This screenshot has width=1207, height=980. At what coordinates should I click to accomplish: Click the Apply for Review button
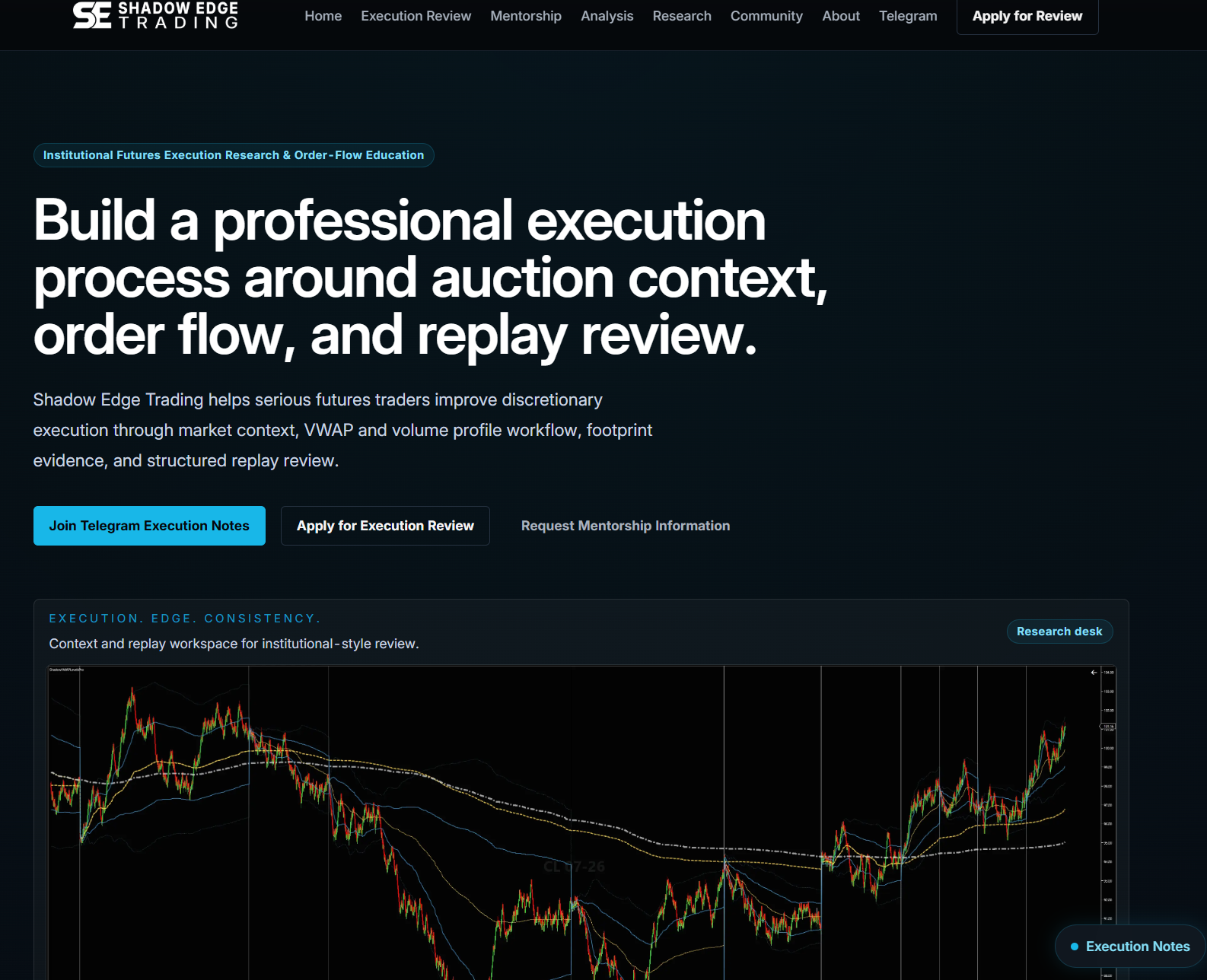[x=1027, y=16]
